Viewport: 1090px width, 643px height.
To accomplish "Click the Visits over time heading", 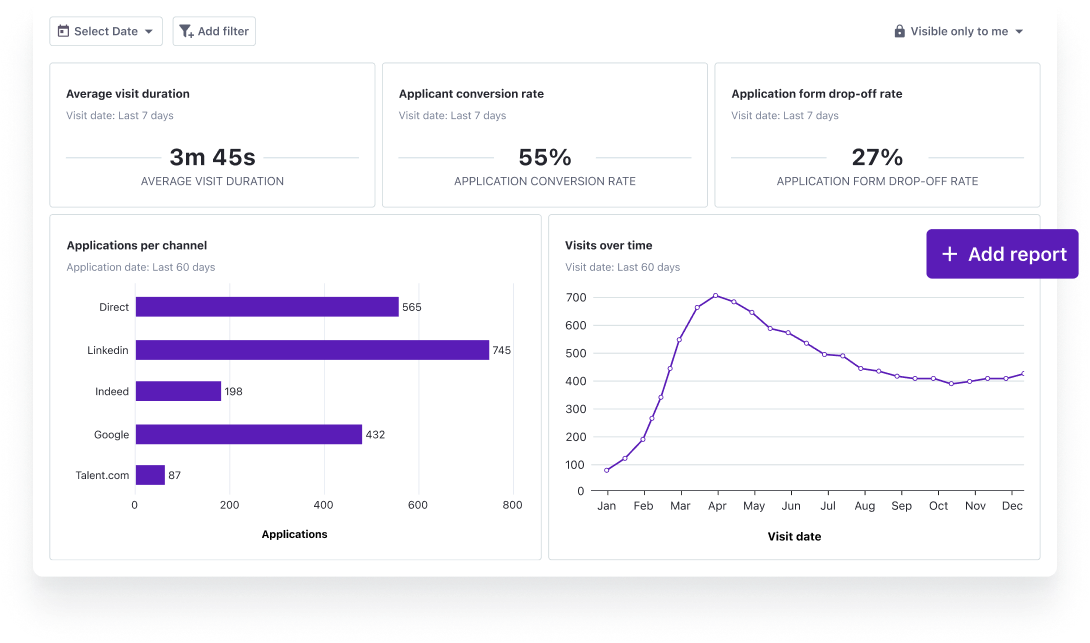I will pyautogui.click(x=609, y=245).
